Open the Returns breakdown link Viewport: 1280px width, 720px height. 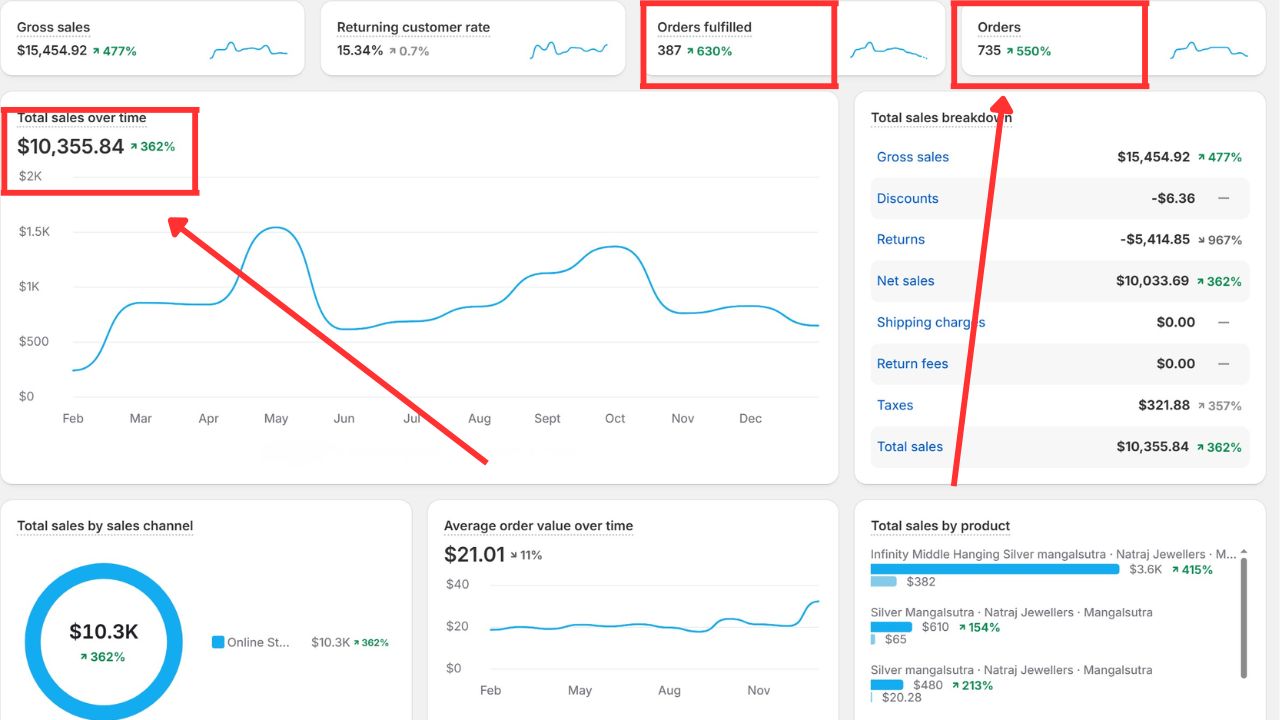tap(901, 239)
